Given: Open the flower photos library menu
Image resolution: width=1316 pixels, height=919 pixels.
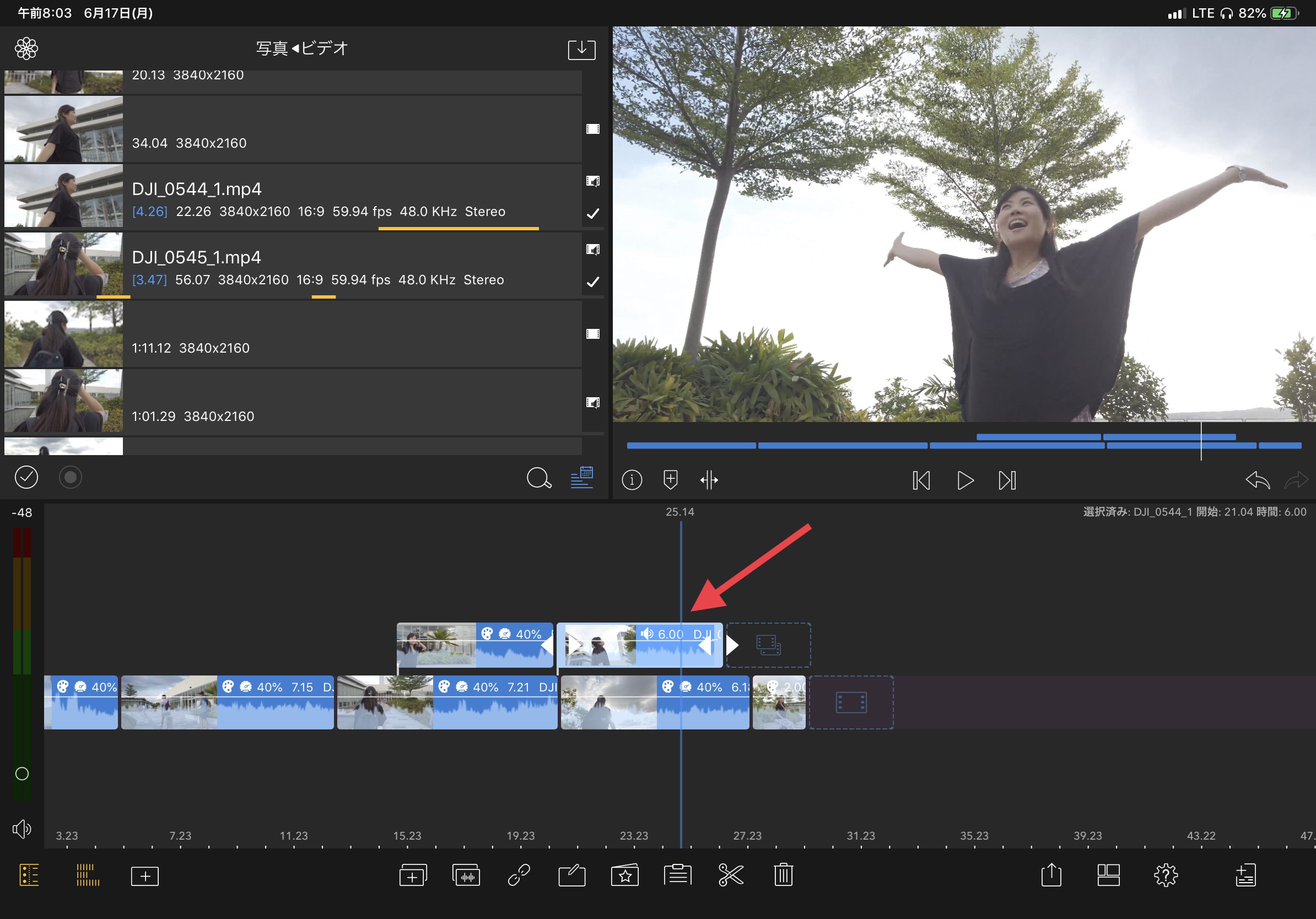Looking at the screenshot, I should pos(26,48).
